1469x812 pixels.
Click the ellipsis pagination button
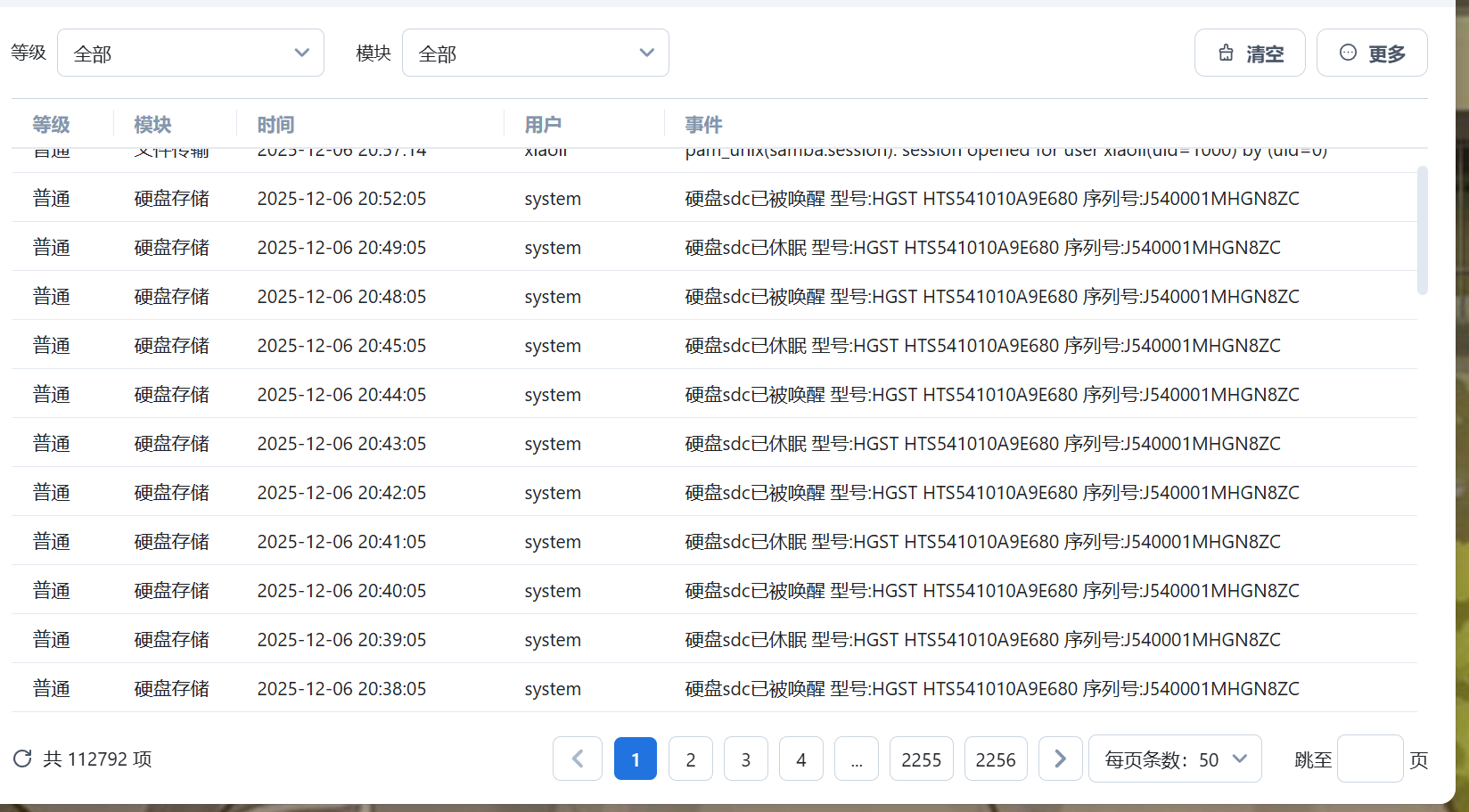(857, 759)
